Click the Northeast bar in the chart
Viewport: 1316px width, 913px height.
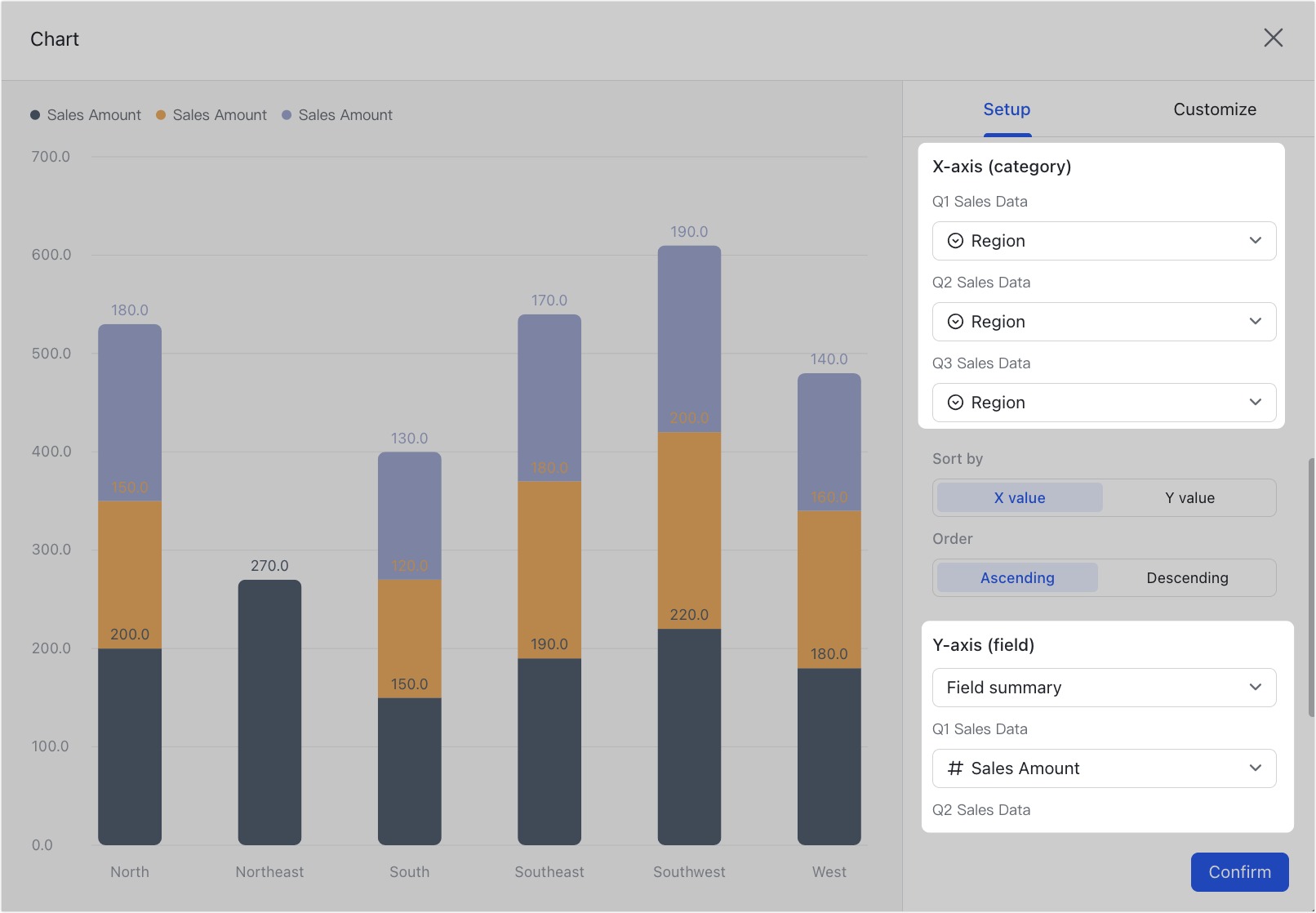point(269,710)
